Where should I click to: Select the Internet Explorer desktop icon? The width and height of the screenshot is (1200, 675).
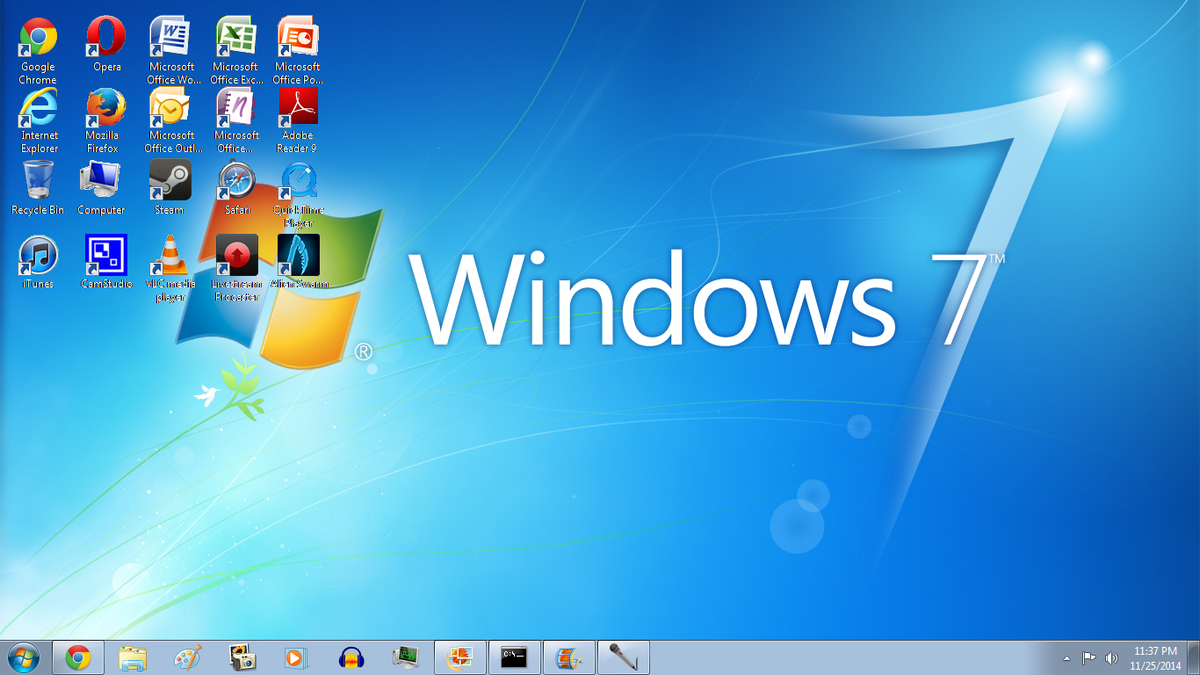[39, 120]
